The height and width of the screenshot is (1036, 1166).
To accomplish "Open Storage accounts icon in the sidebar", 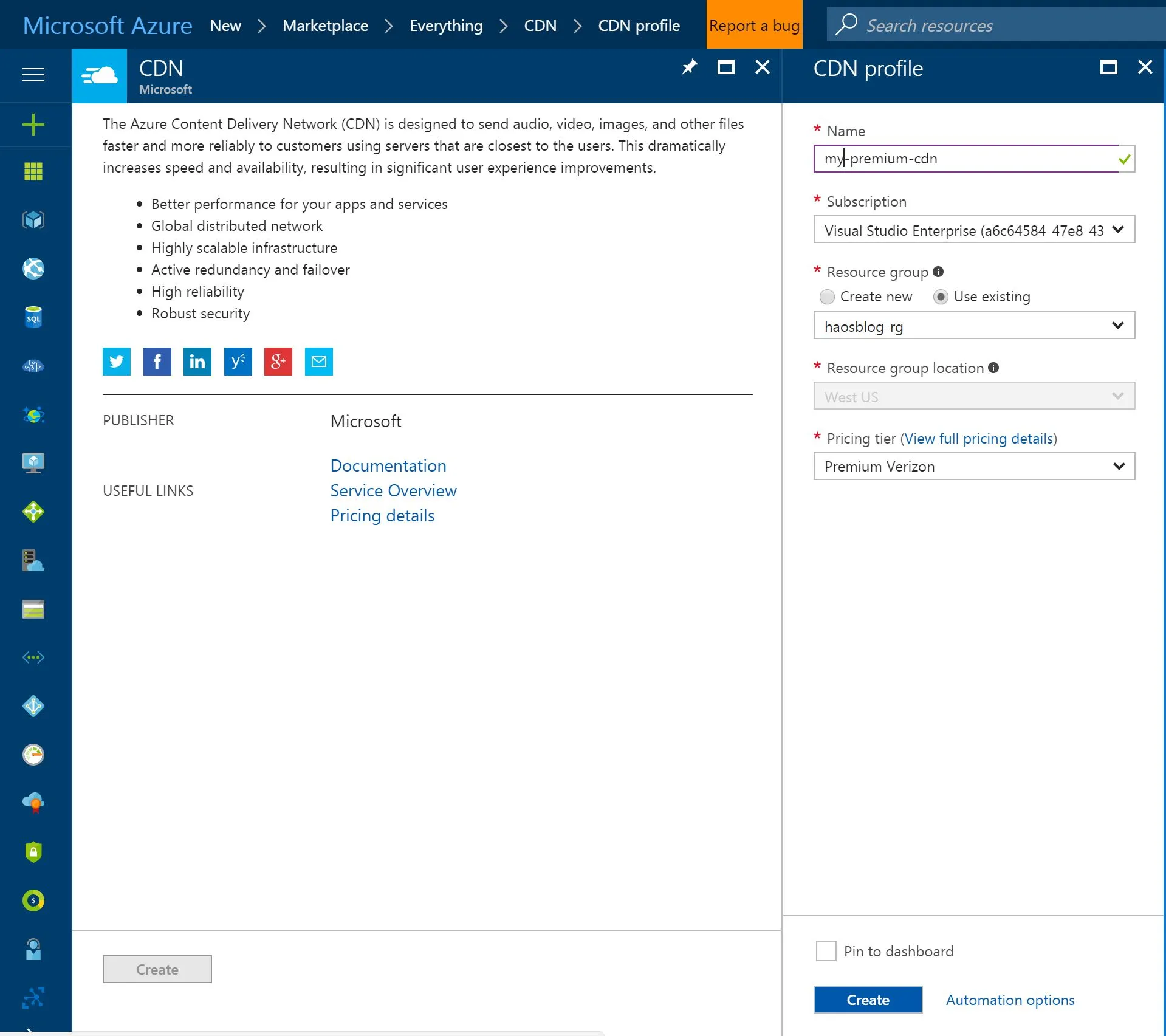I will [33, 609].
